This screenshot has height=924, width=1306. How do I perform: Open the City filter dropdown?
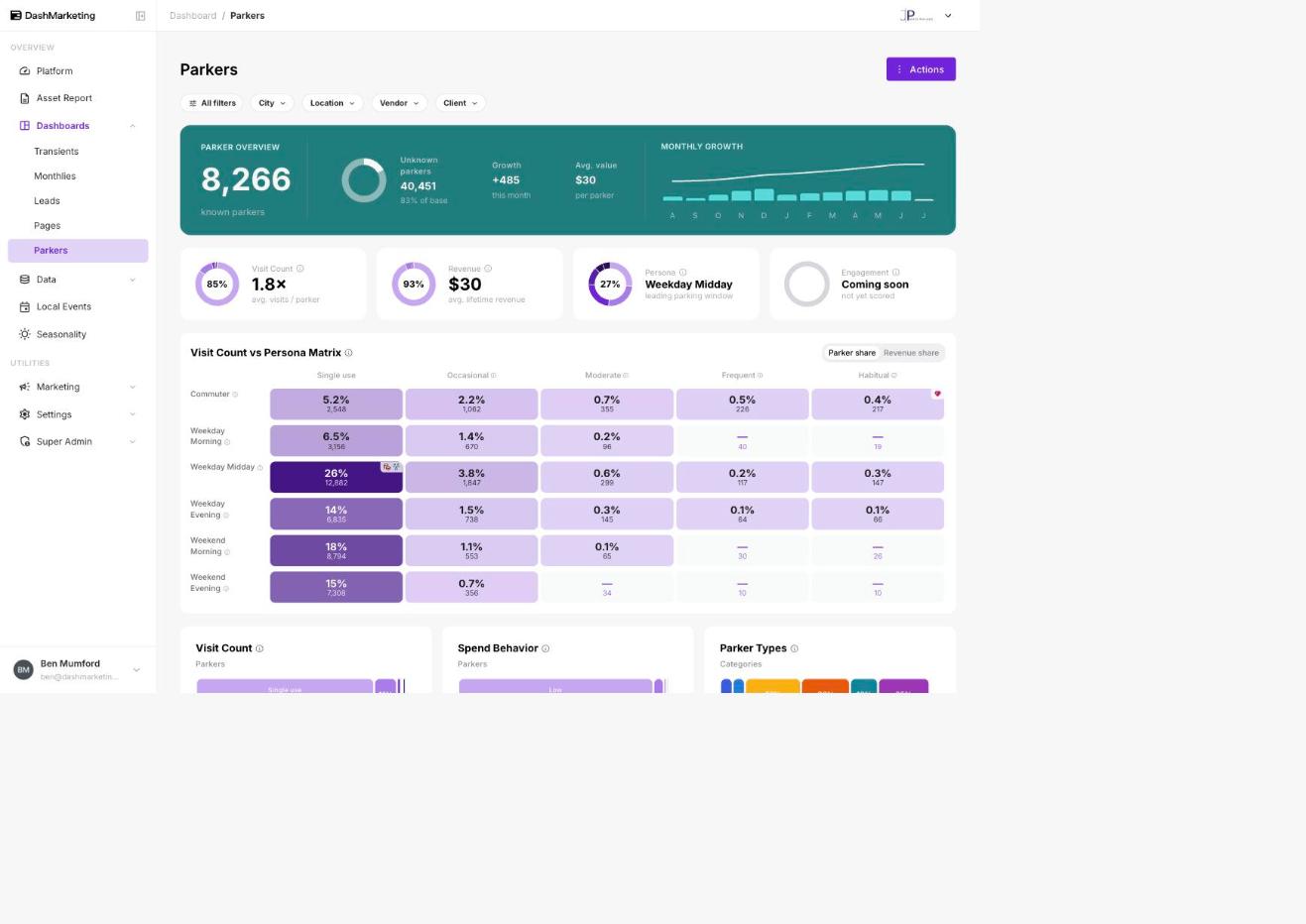[x=272, y=103]
